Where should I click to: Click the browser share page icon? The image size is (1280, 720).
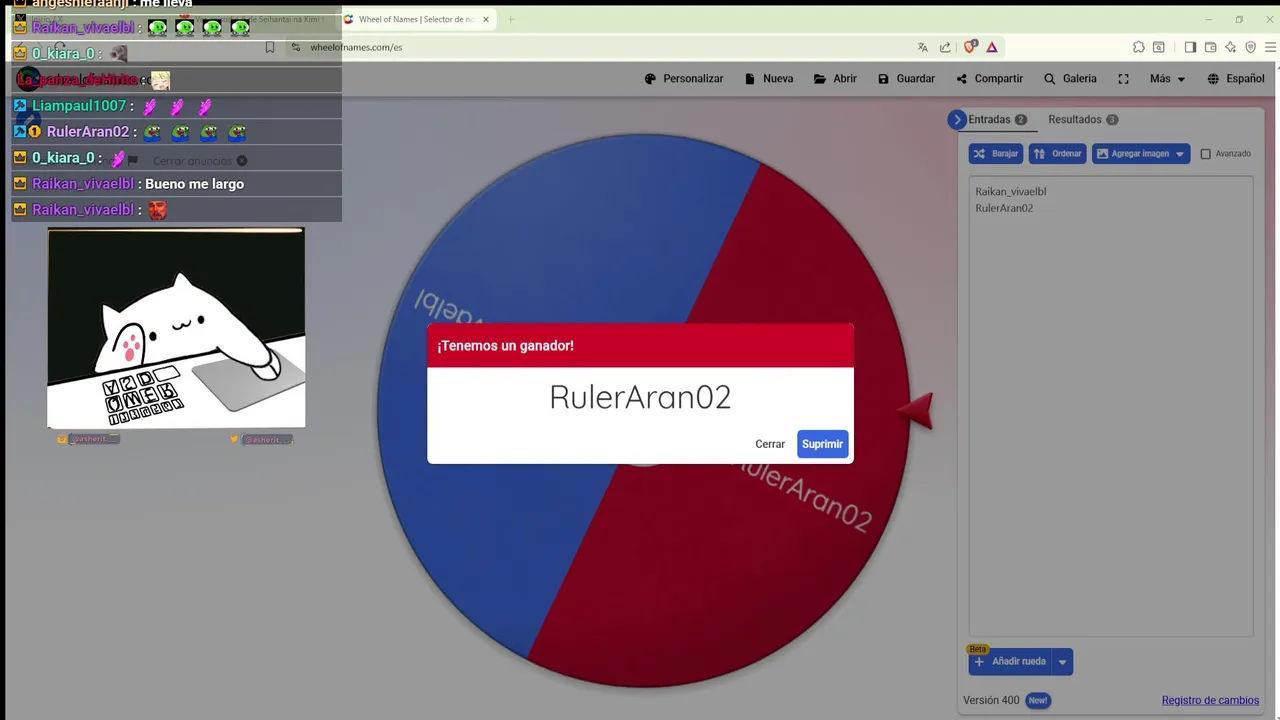coord(945,47)
